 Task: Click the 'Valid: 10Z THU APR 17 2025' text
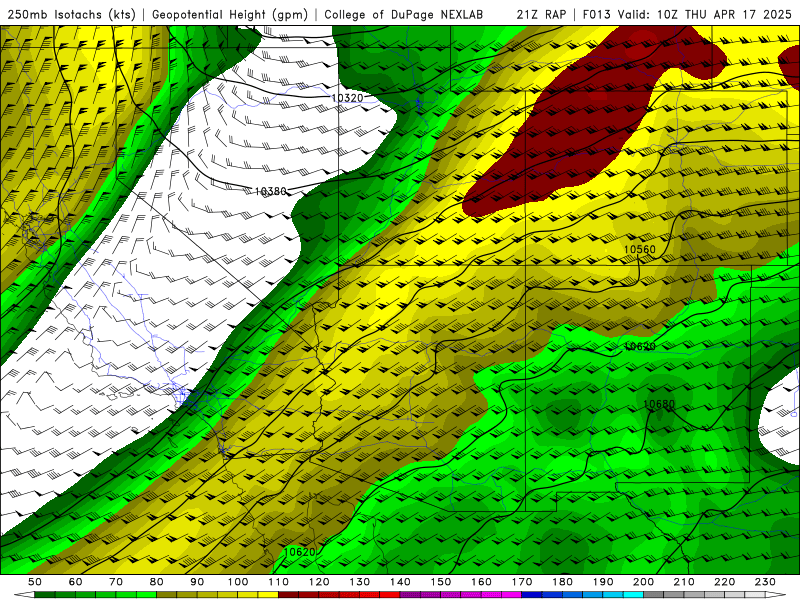point(705,15)
